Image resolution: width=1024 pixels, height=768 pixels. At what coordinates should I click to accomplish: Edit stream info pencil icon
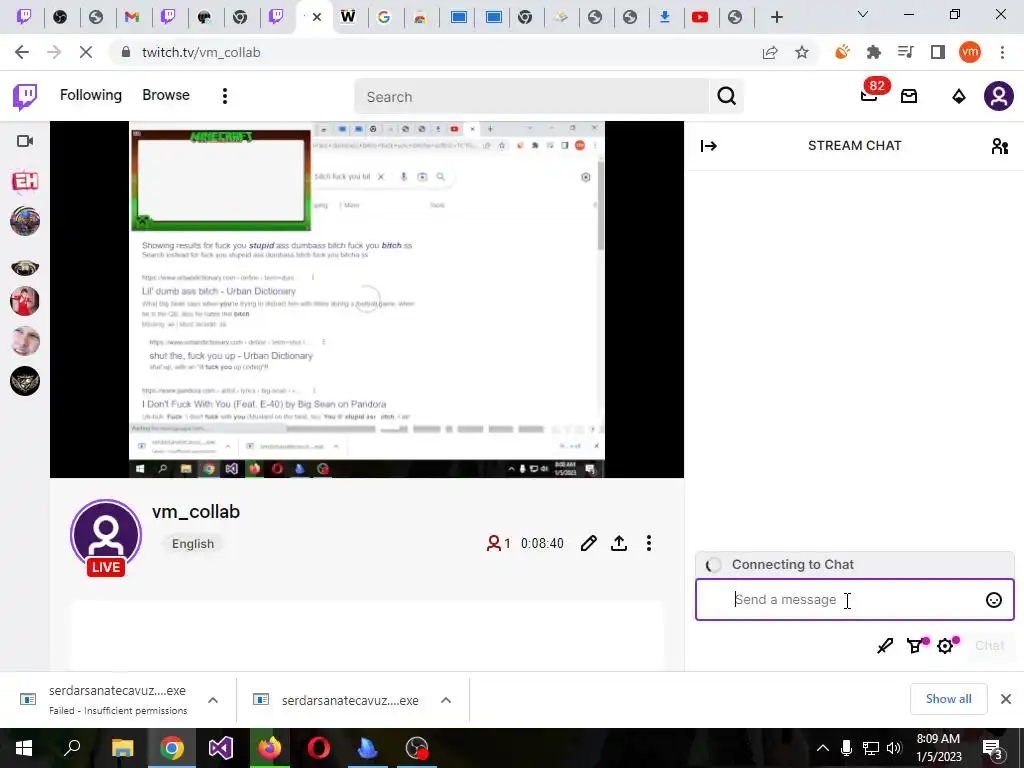[x=588, y=543]
